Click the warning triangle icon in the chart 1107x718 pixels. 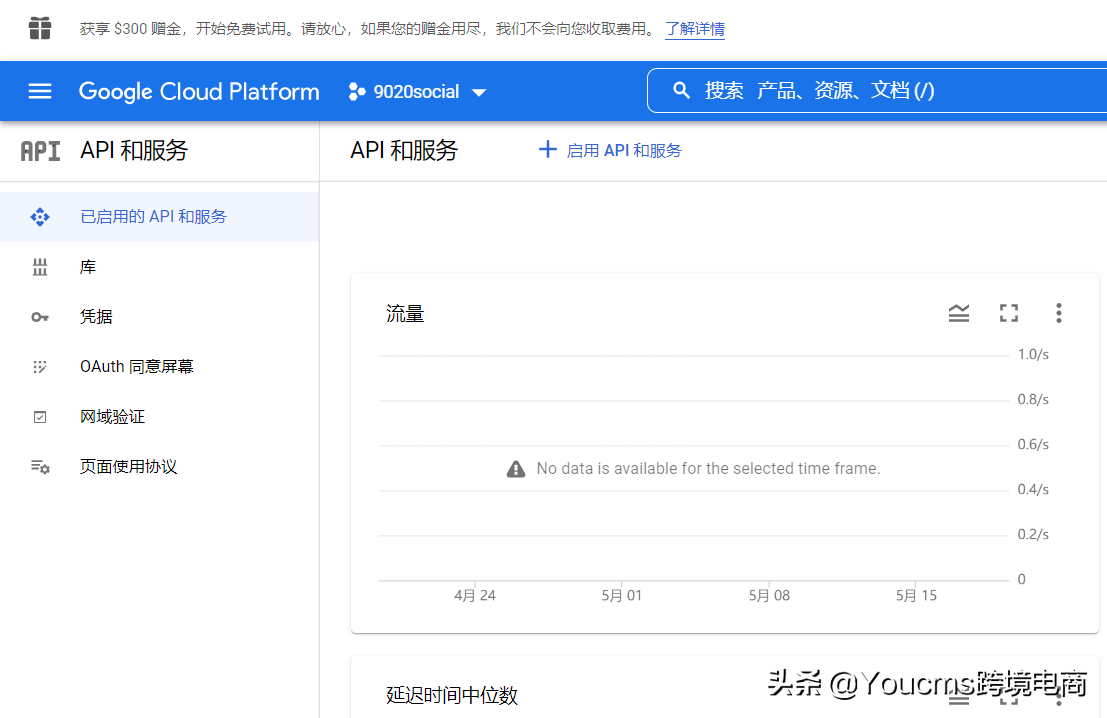pyautogui.click(x=516, y=469)
